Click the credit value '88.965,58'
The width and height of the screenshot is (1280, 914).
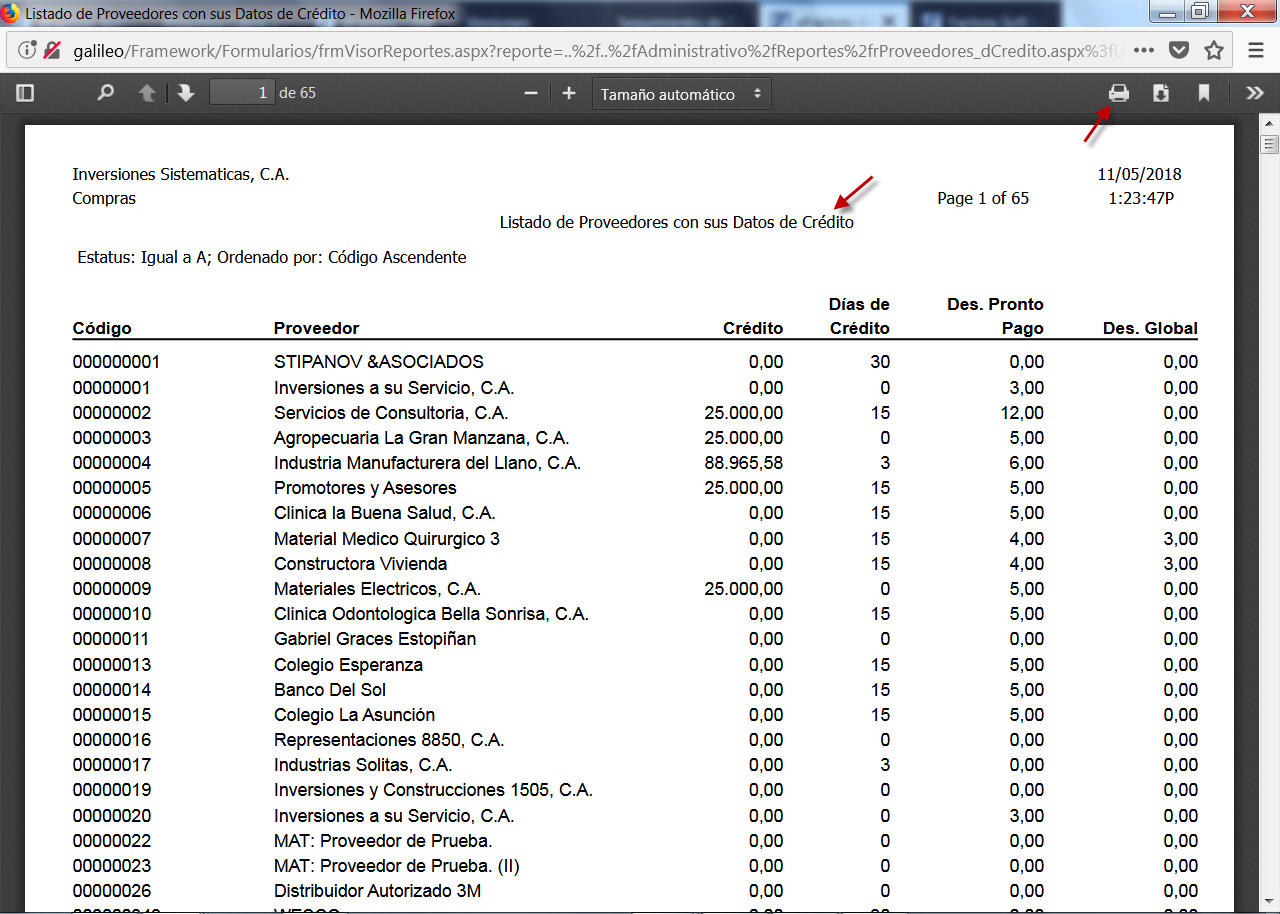(744, 463)
